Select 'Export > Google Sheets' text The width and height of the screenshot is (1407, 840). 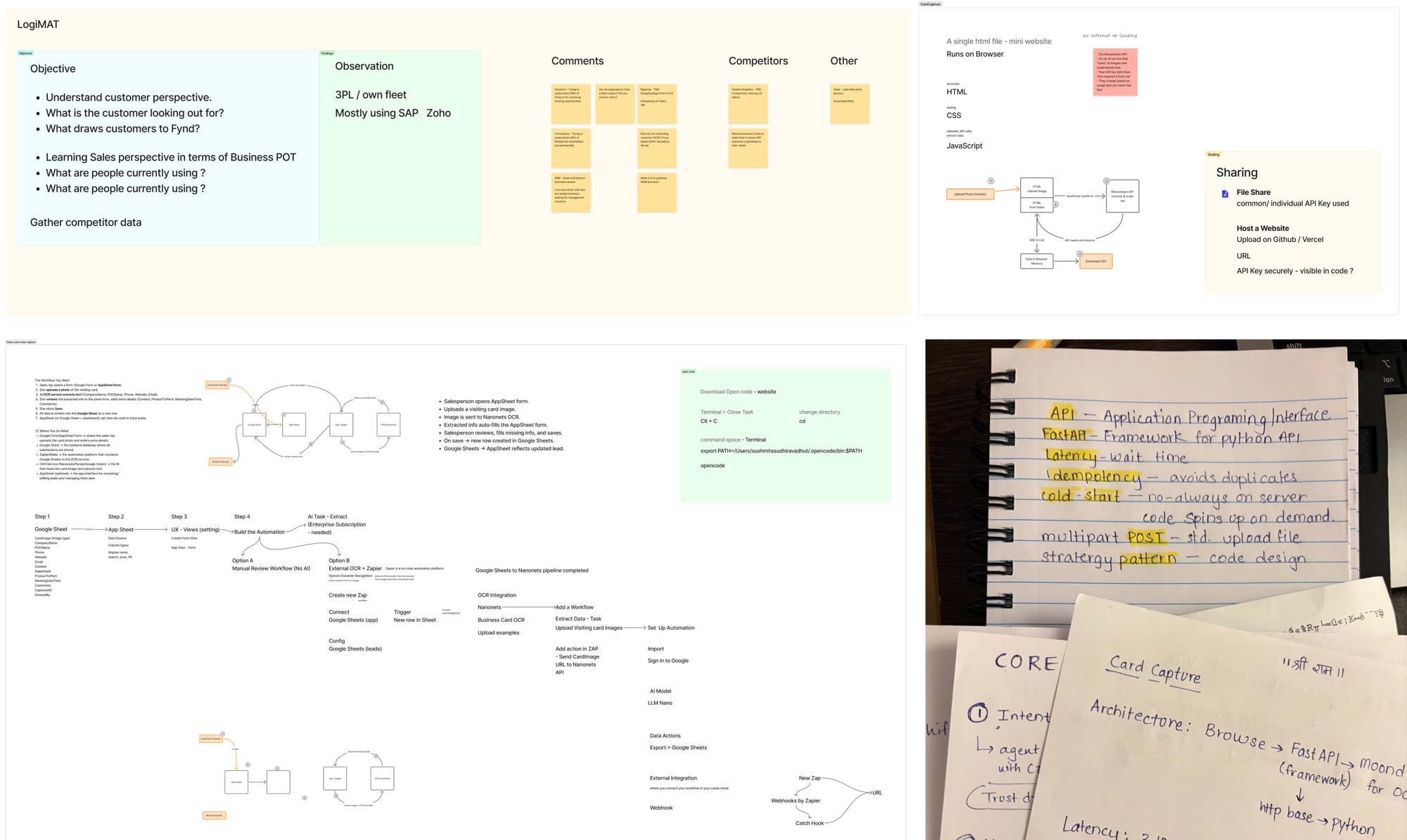coord(678,748)
